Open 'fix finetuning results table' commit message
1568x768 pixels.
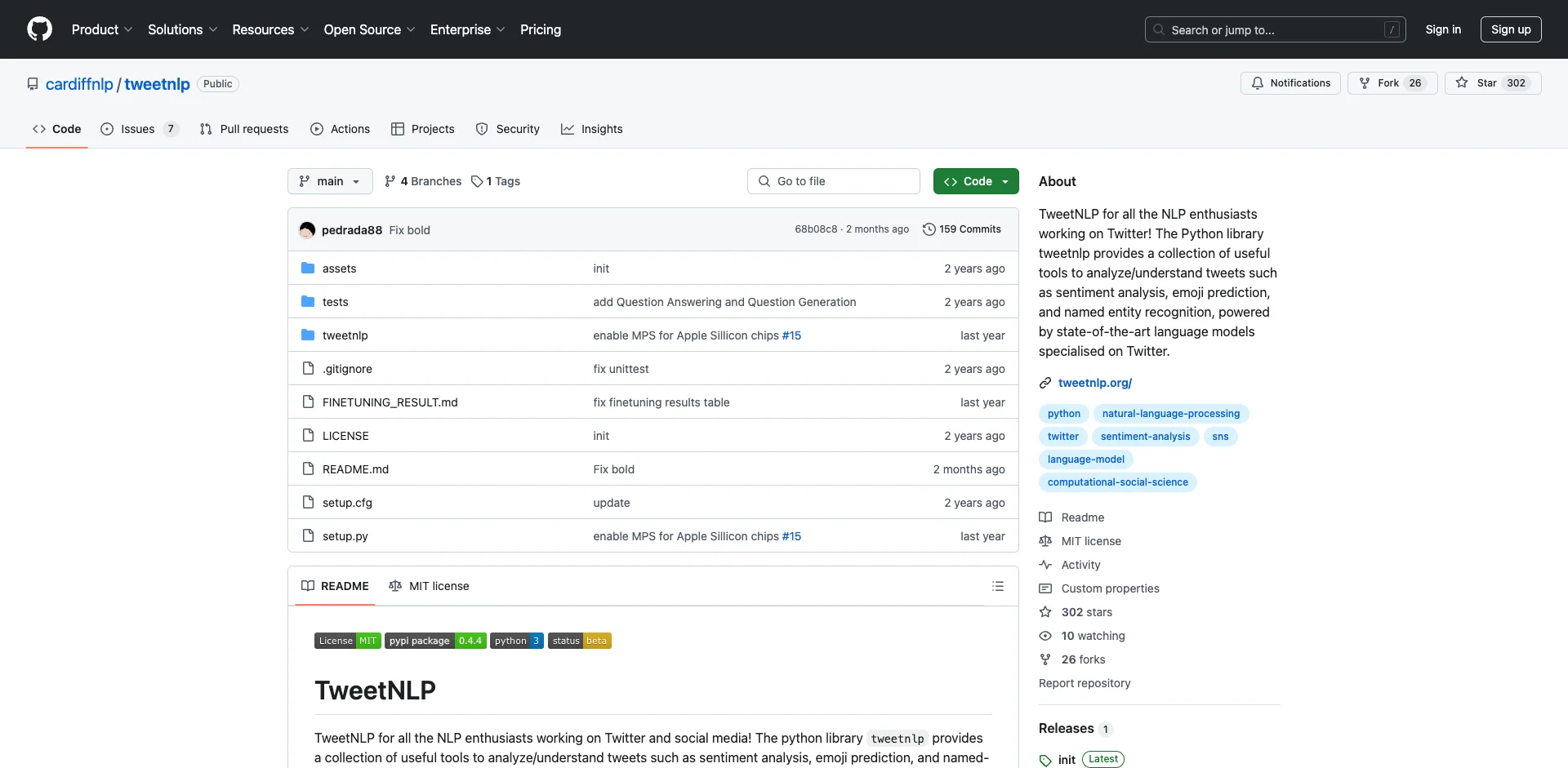(x=661, y=402)
